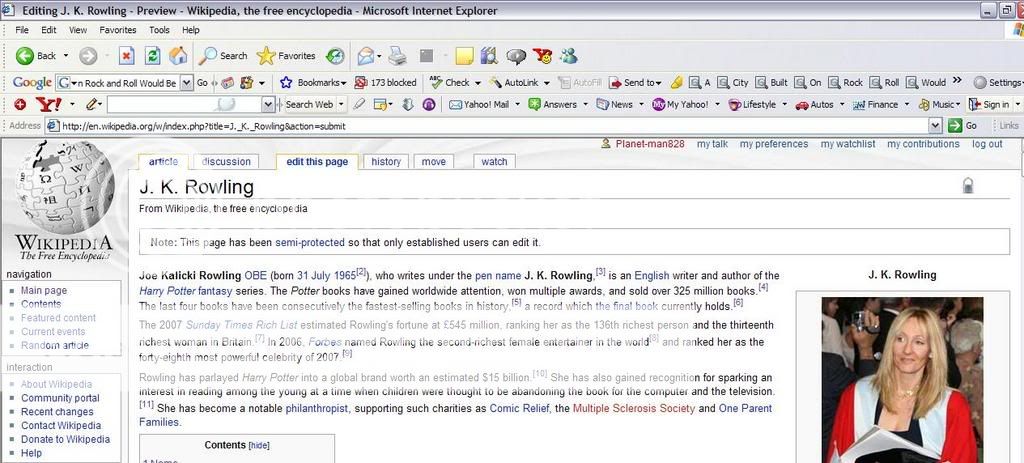The image size is (1024, 463).
Task: Click the J. K. Rowling photo
Action: (x=902, y=380)
